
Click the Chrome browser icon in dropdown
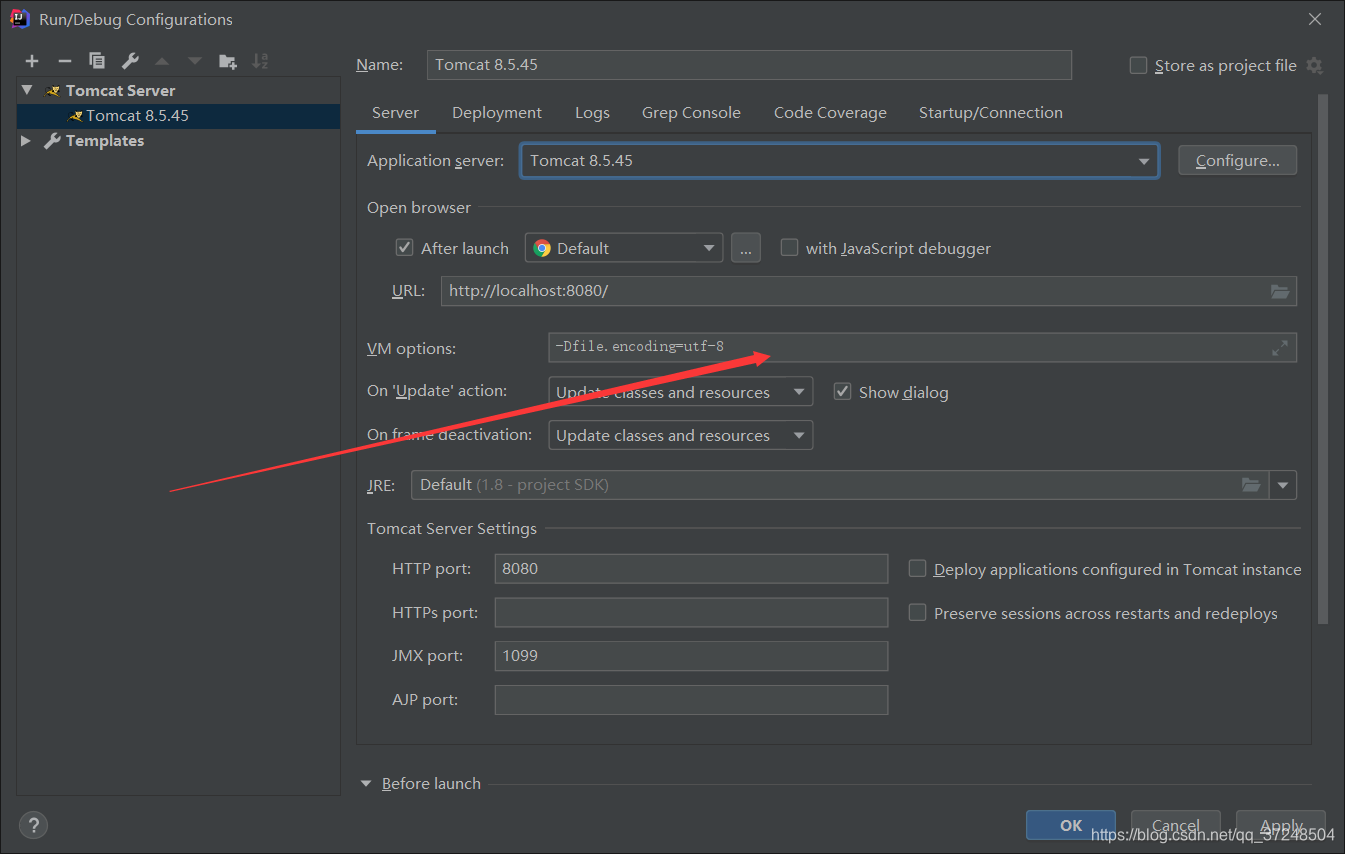coord(542,248)
